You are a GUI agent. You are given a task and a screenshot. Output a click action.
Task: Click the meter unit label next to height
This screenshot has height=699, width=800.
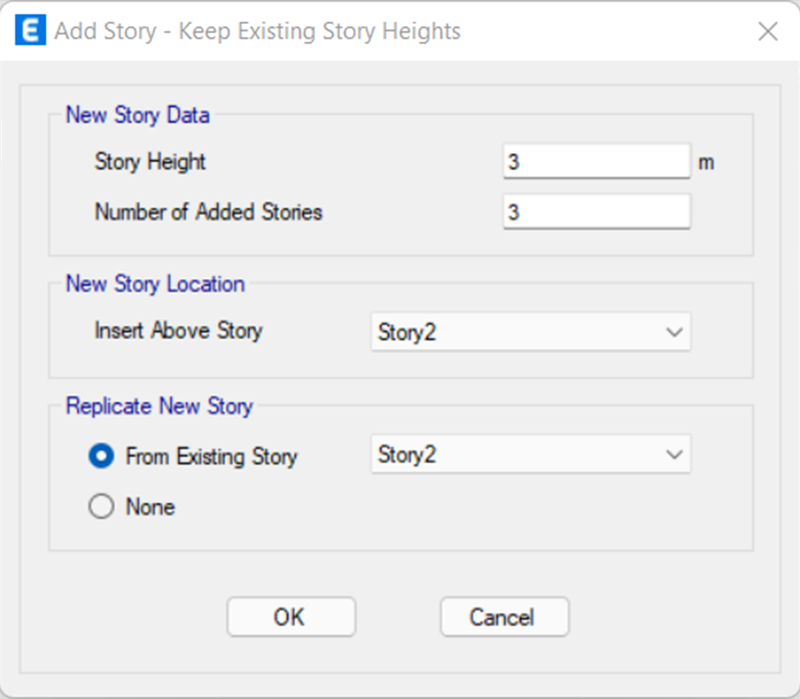coord(706,163)
